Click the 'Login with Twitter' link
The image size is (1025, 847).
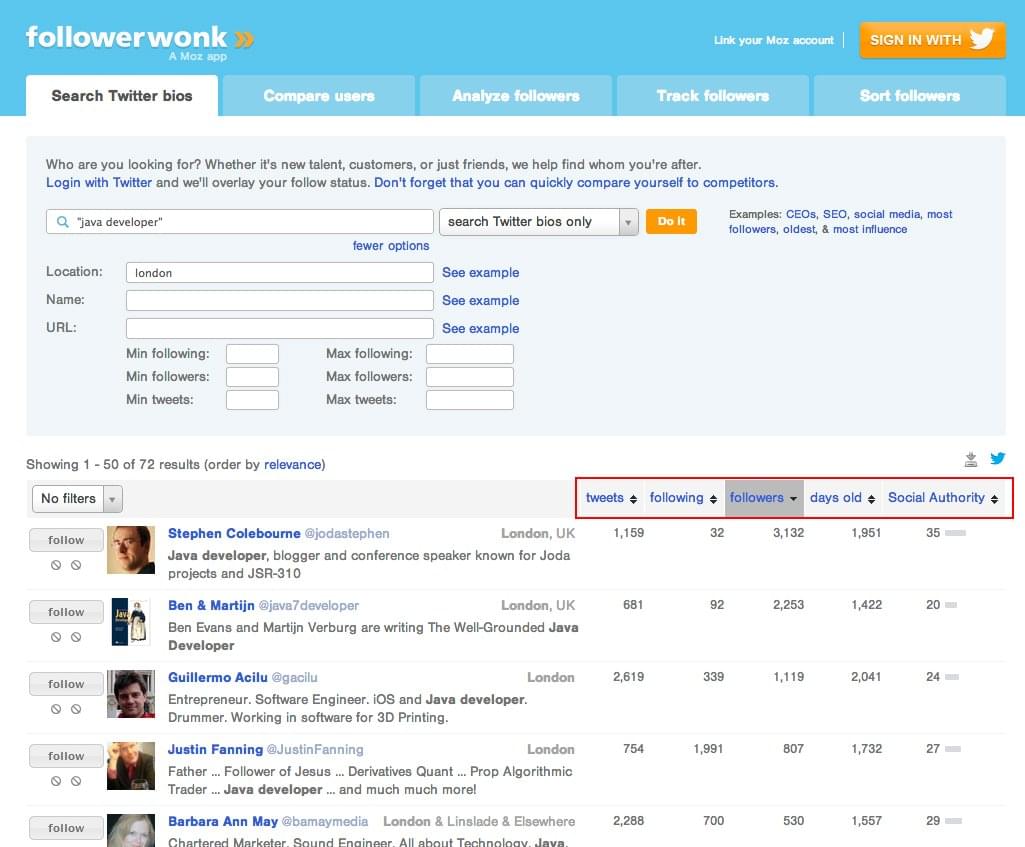click(99, 182)
